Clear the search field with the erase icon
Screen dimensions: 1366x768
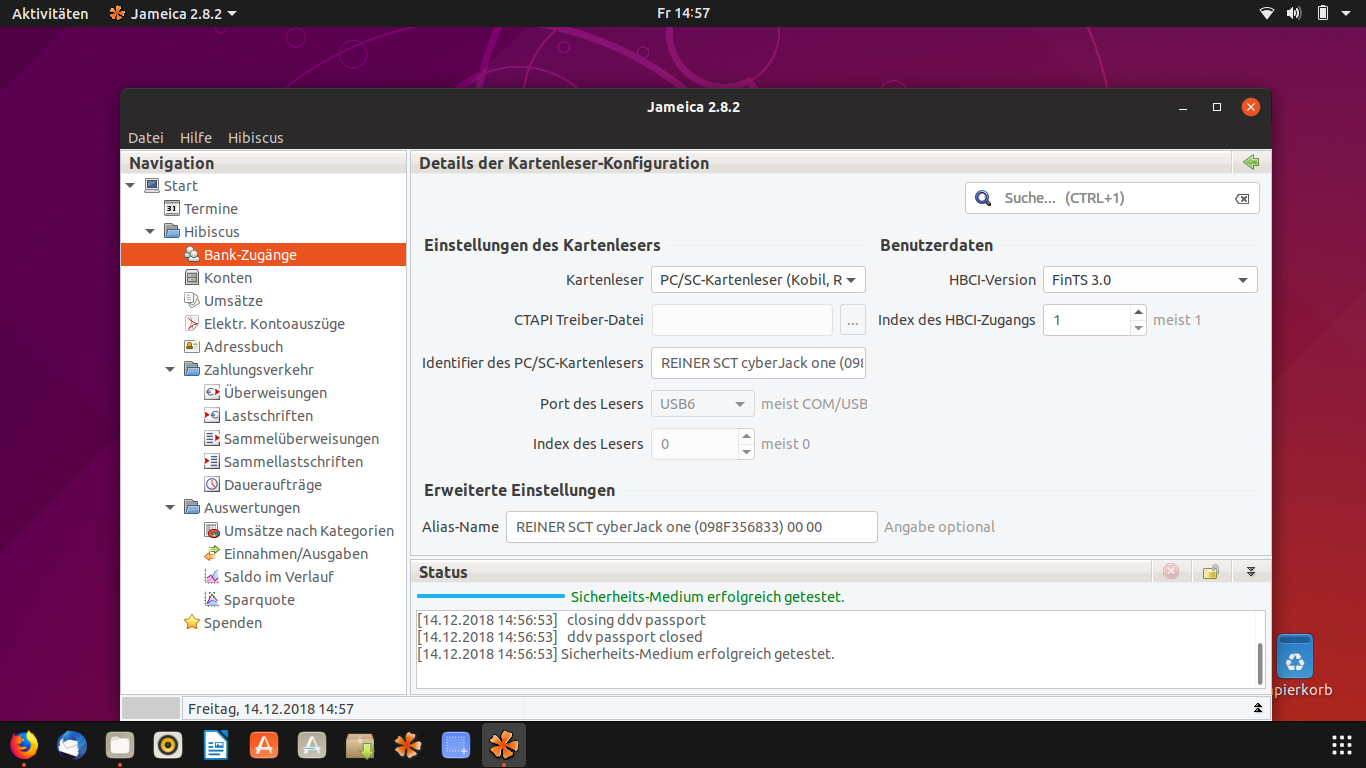pos(1242,199)
